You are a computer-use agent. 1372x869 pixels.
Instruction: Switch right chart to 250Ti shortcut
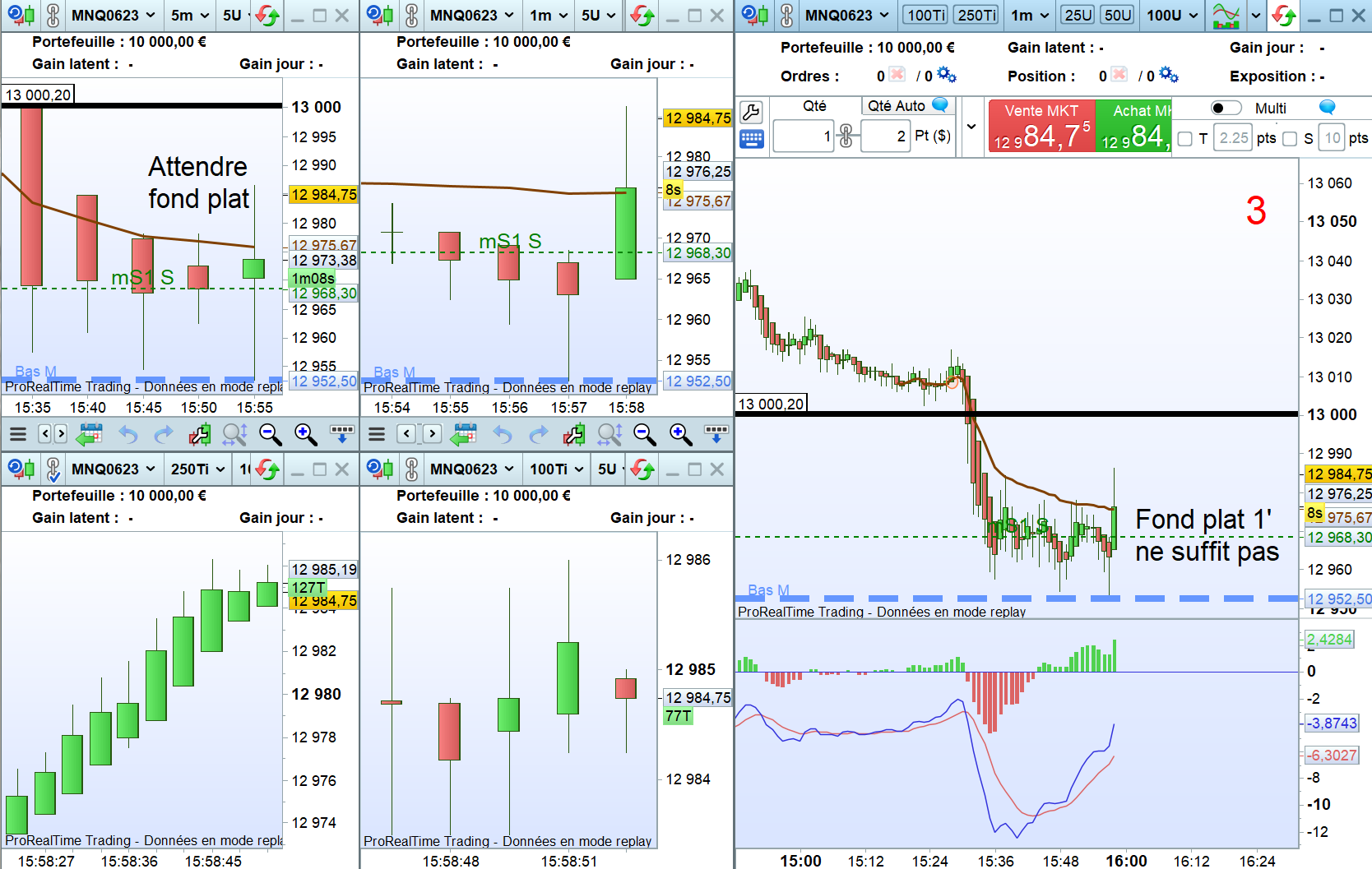coord(977,16)
